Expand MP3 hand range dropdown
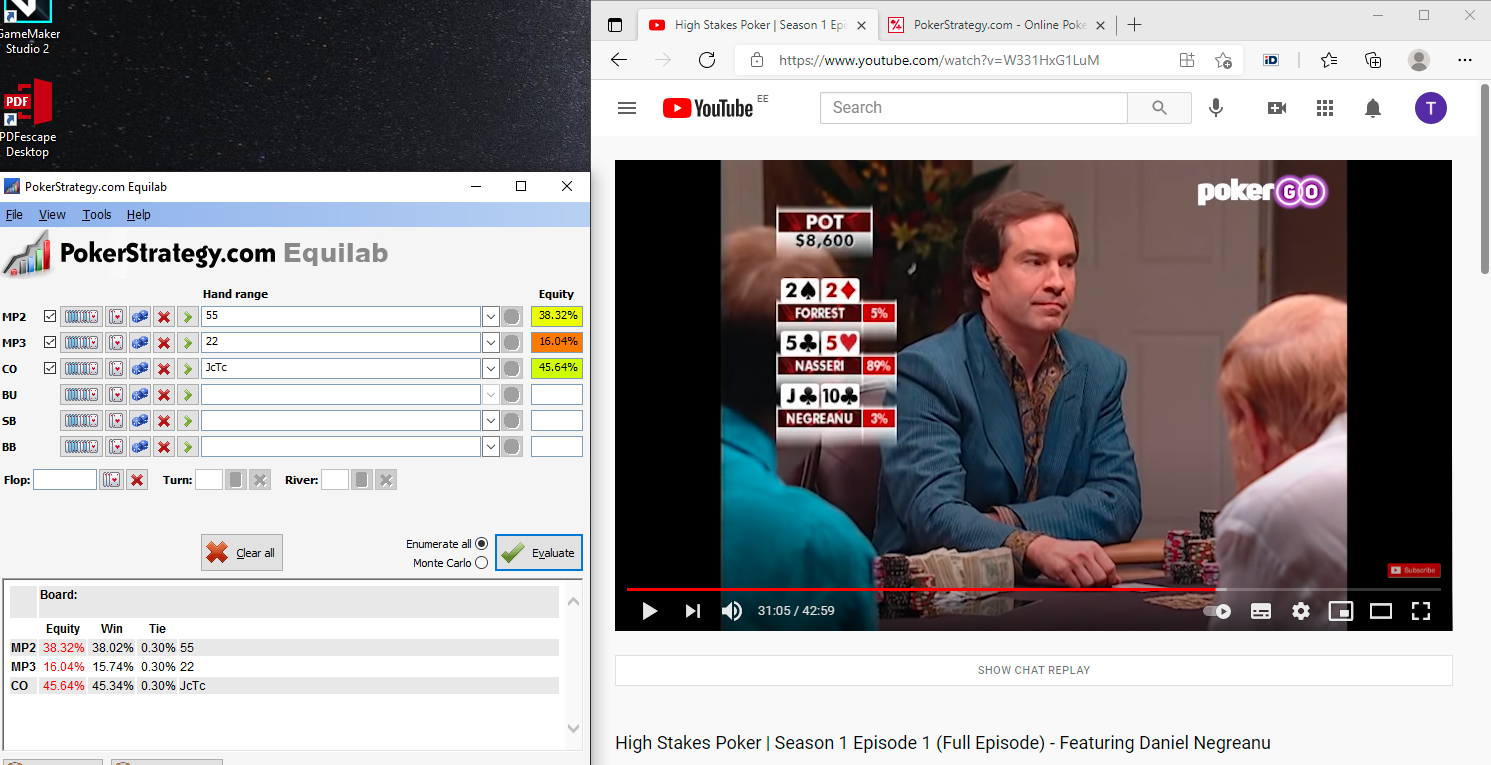This screenshot has height=765, width=1491. (490, 342)
